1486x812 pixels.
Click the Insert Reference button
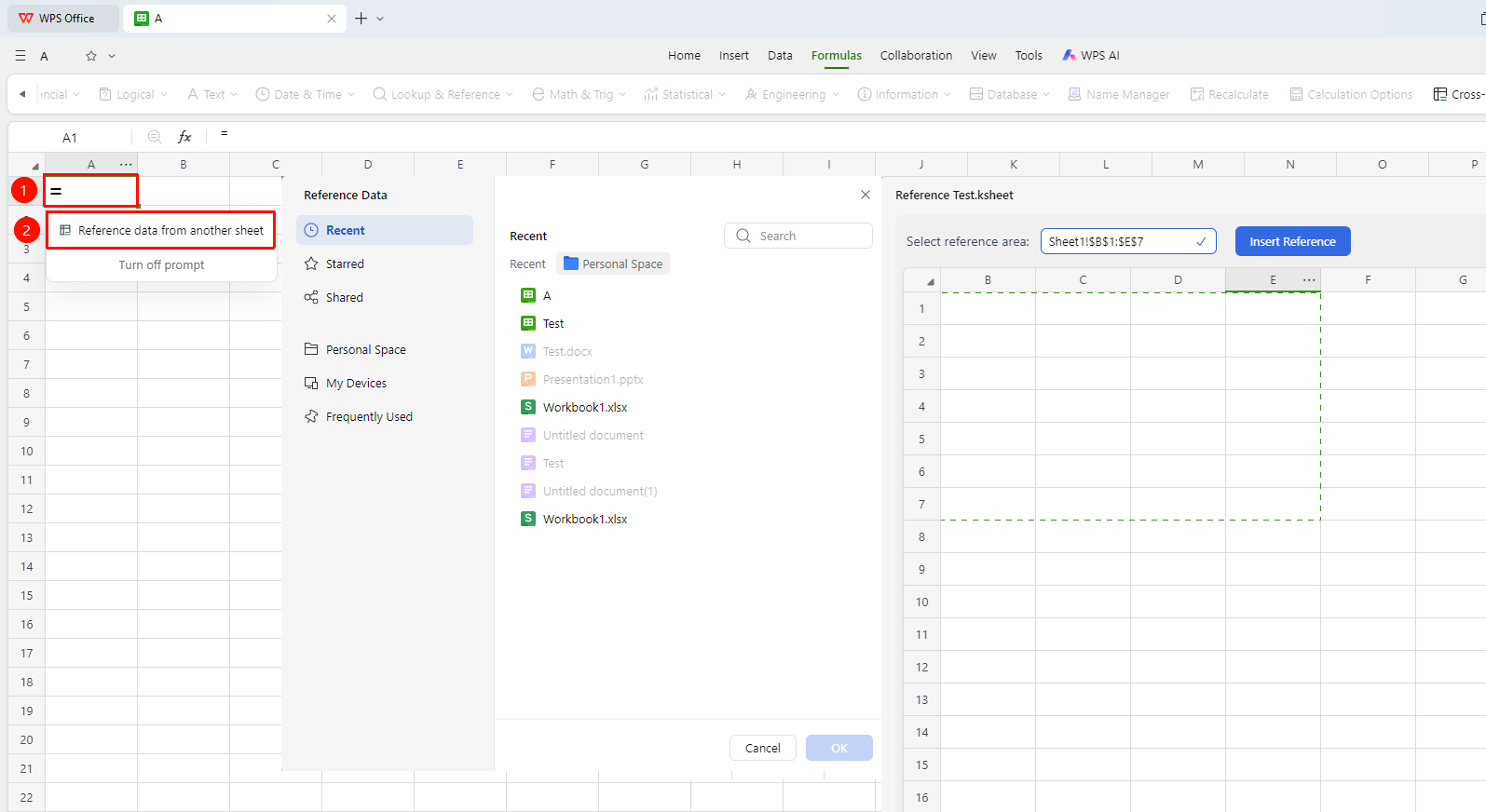pyautogui.click(x=1292, y=241)
